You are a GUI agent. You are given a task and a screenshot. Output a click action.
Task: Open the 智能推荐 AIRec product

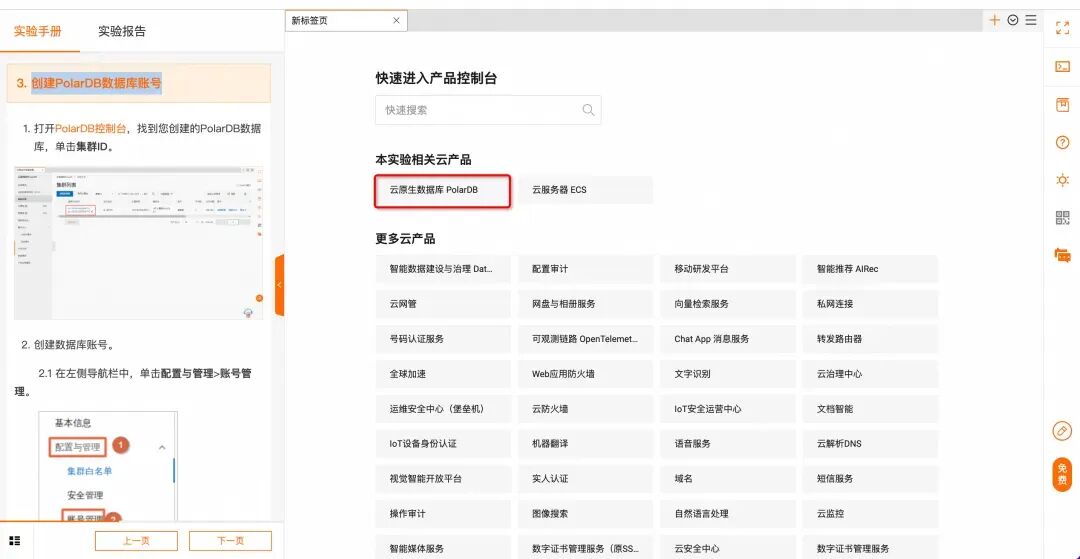point(871,269)
